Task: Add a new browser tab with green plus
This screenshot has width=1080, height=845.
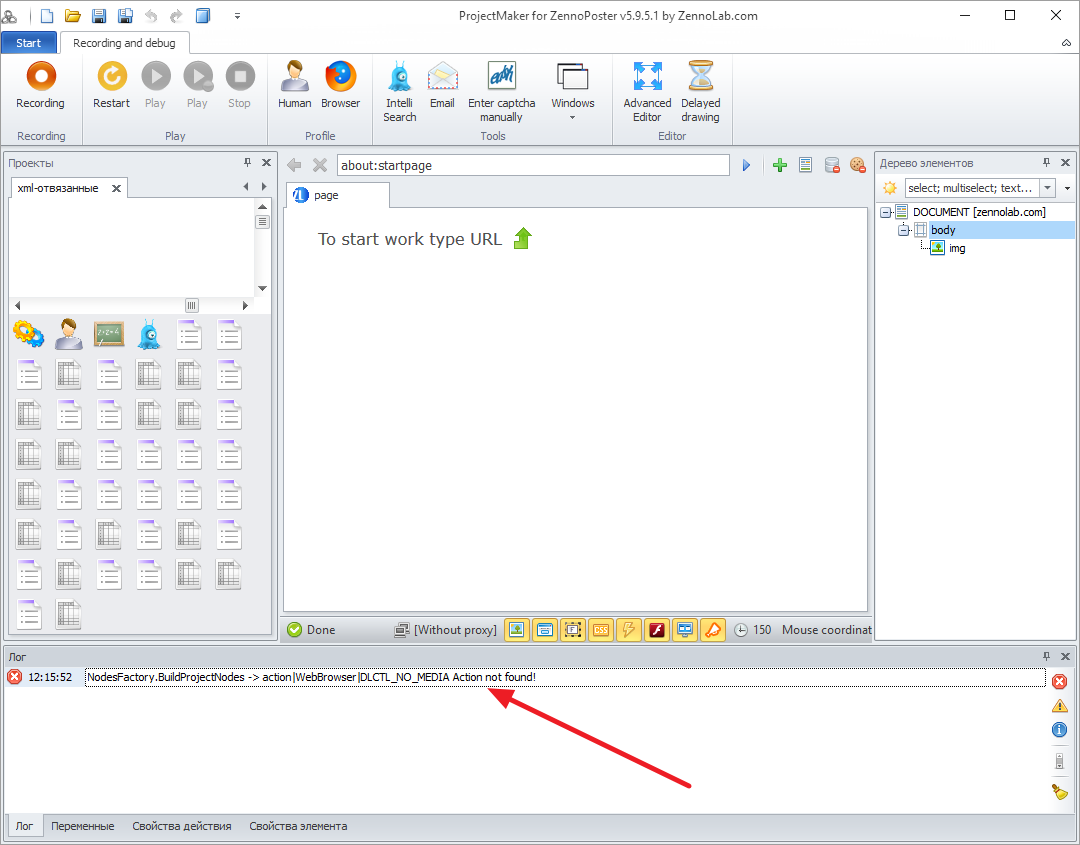Action: coord(780,165)
